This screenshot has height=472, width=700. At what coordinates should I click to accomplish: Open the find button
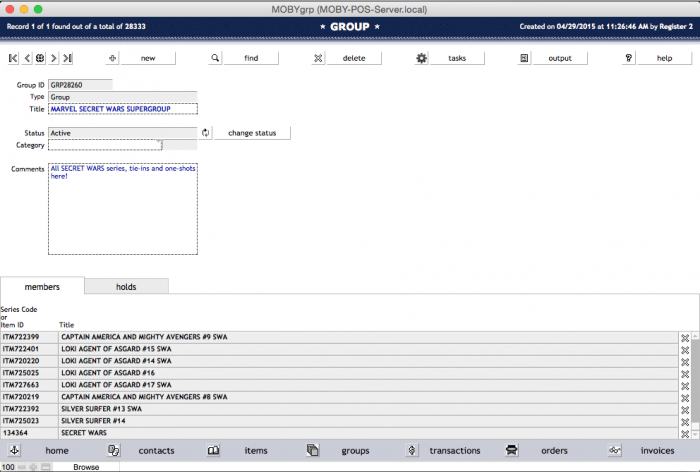251,58
